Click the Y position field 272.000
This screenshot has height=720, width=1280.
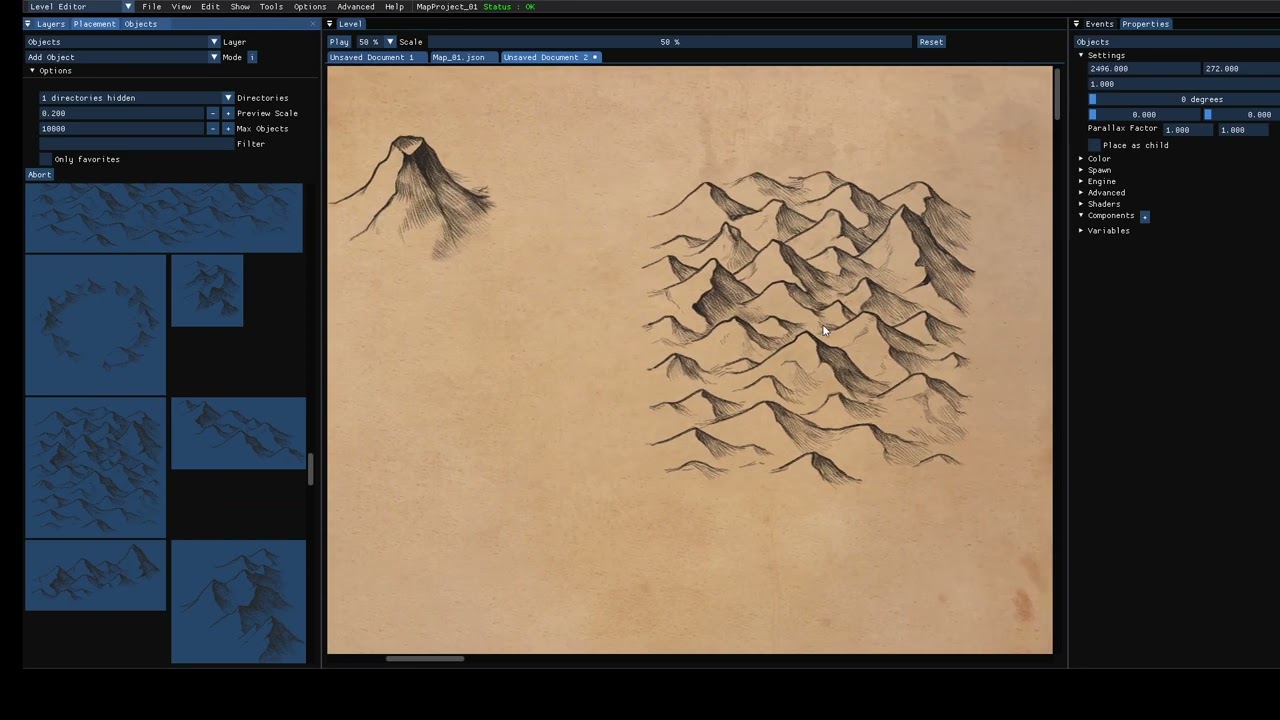tap(1242, 69)
